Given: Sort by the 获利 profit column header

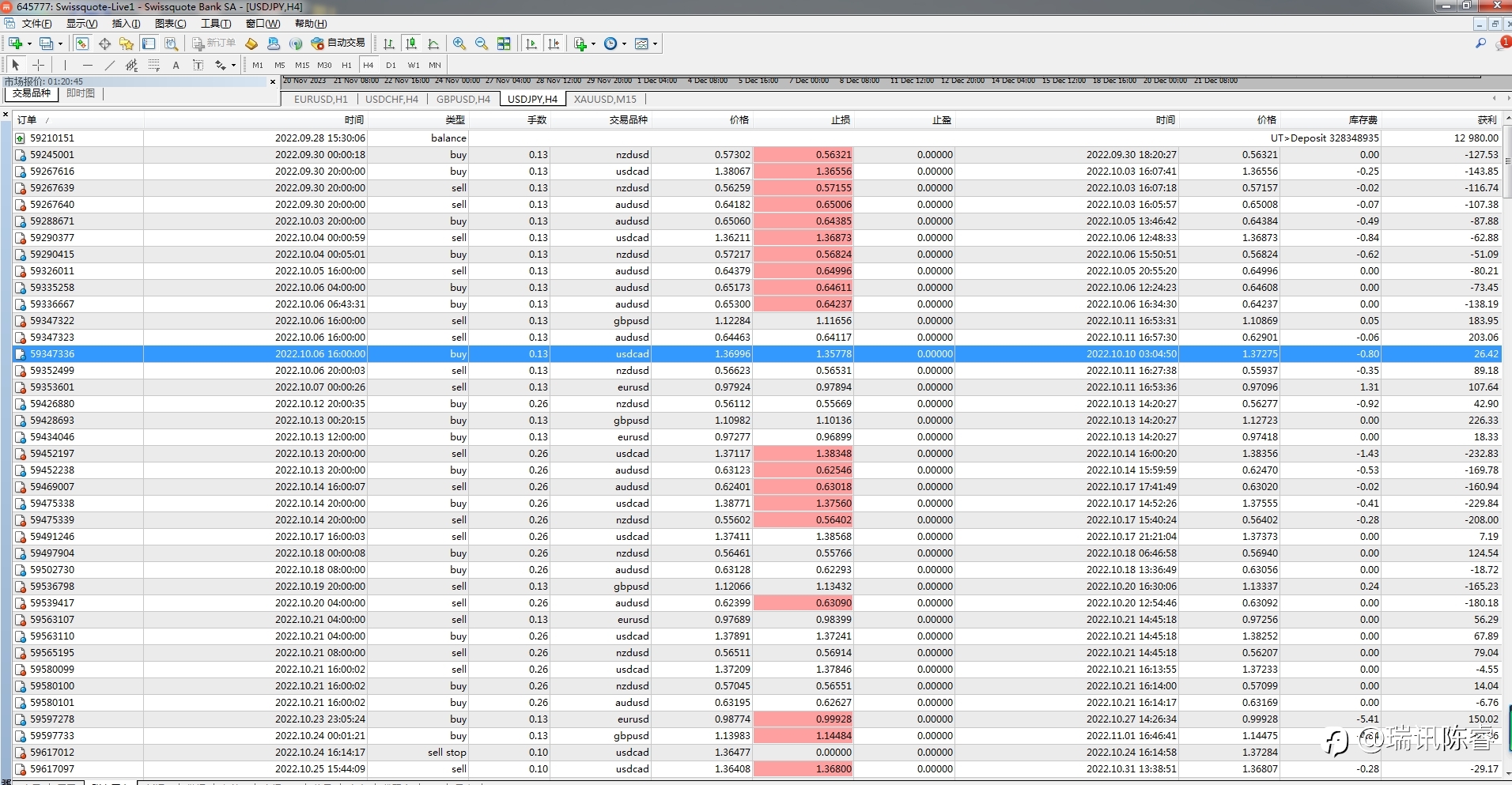Looking at the screenshot, I should 1487,120.
